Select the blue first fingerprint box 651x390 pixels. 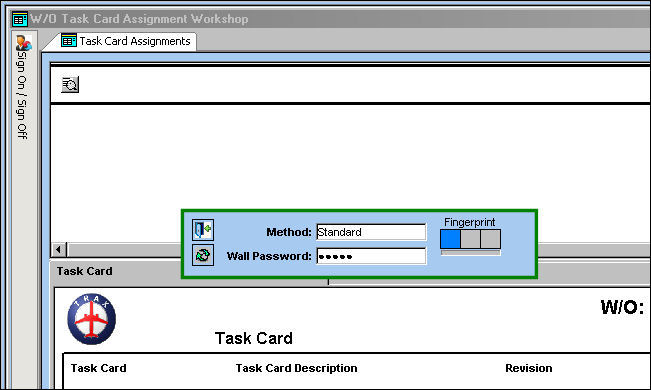pos(450,239)
